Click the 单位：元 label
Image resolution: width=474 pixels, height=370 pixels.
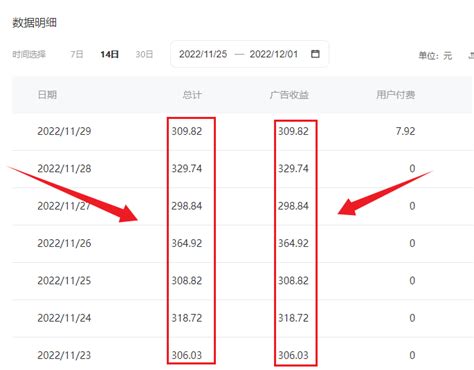(x=435, y=55)
